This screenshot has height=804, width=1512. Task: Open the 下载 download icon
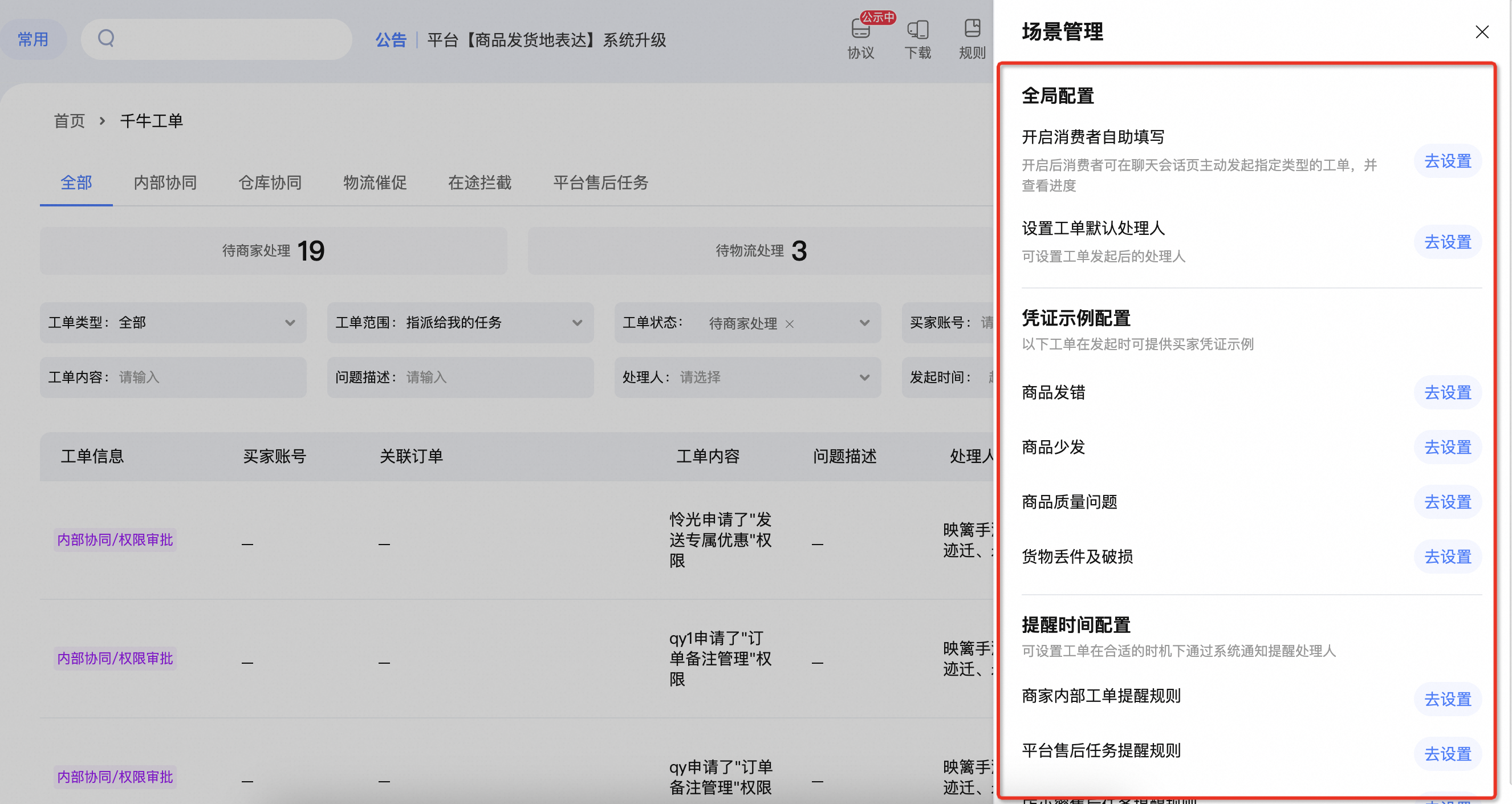coord(917,39)
